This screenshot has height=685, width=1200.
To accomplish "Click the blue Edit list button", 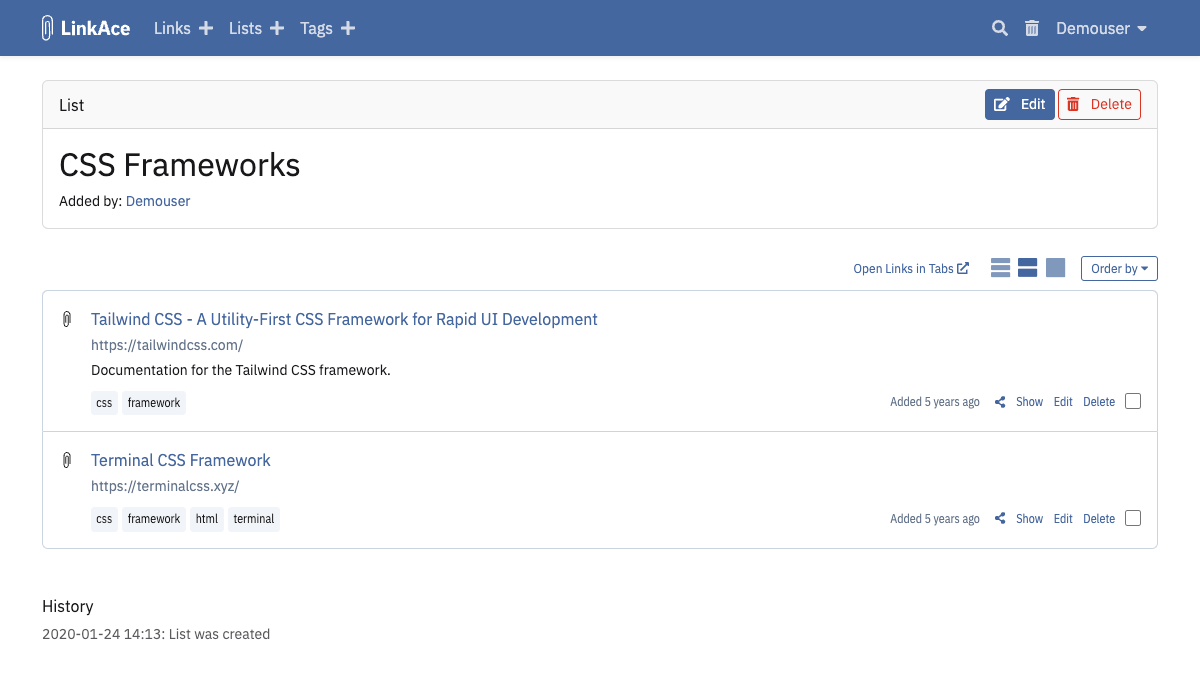I will (1019, 105).
